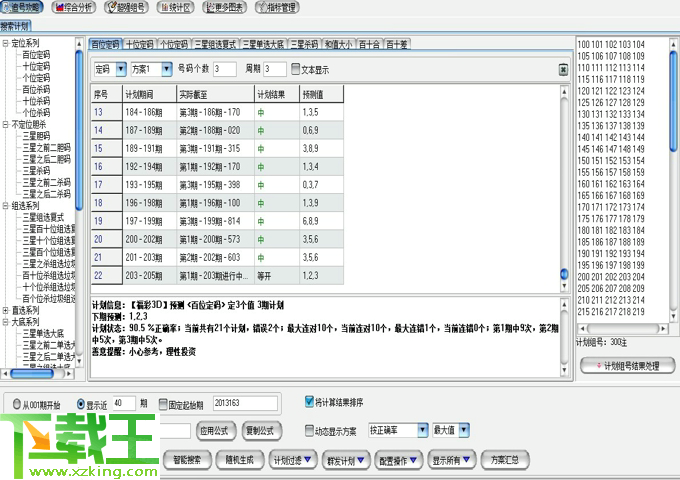Click the 更多图表 toolbar icon

pyautogui.click(x=223, y=8)
